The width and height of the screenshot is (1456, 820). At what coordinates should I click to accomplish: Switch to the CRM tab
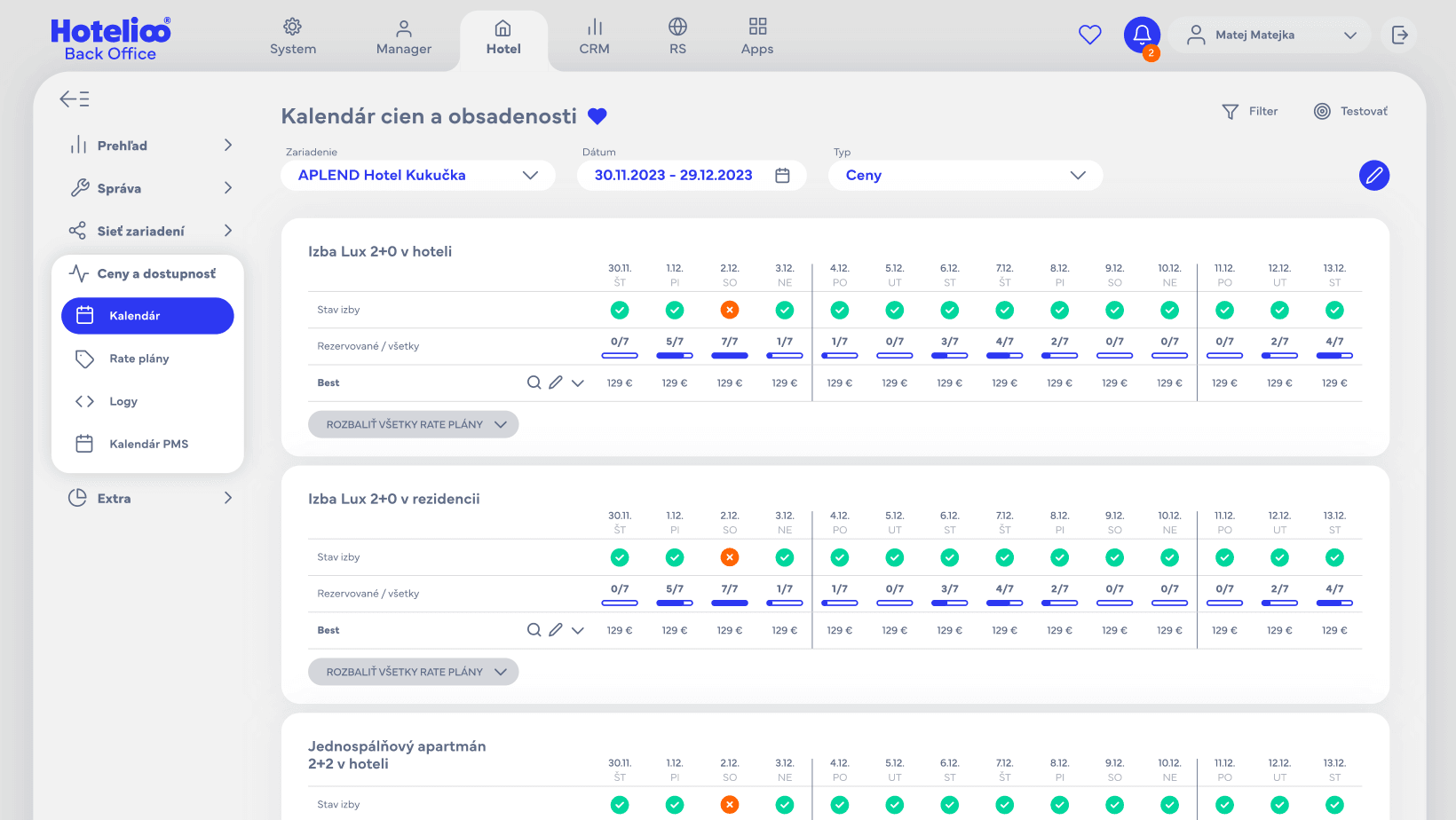(594, 37)
